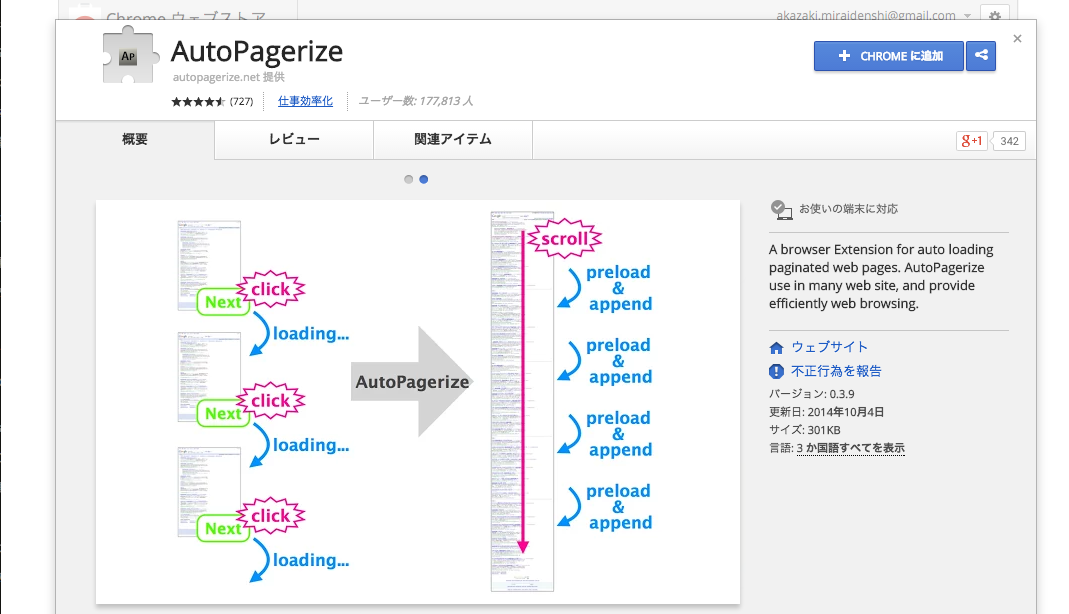Click the Google +1 button

coord(971,141)
